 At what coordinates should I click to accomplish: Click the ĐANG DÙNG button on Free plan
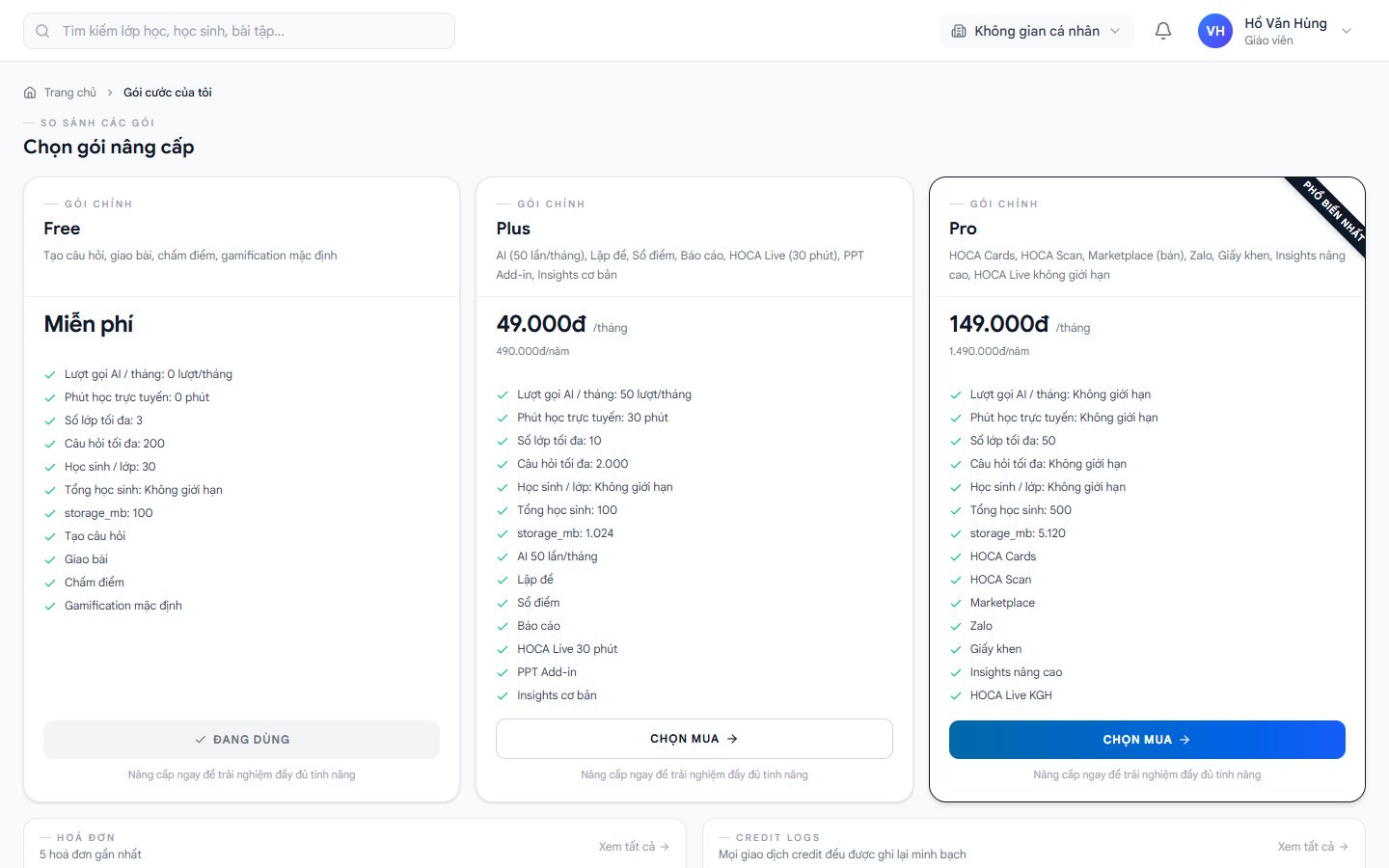pyautogui.click(x=241, y=740)
